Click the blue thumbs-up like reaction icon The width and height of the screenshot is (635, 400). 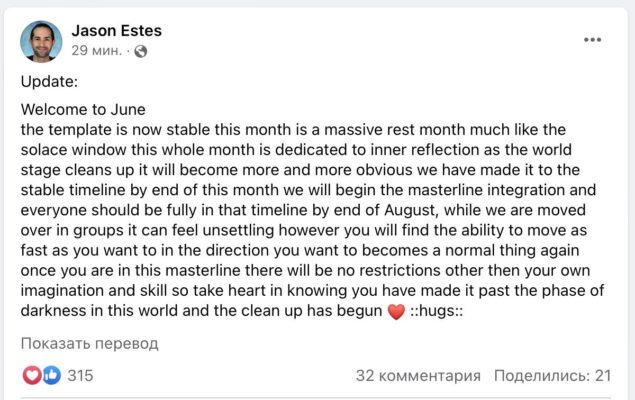(x=50, y=375)
